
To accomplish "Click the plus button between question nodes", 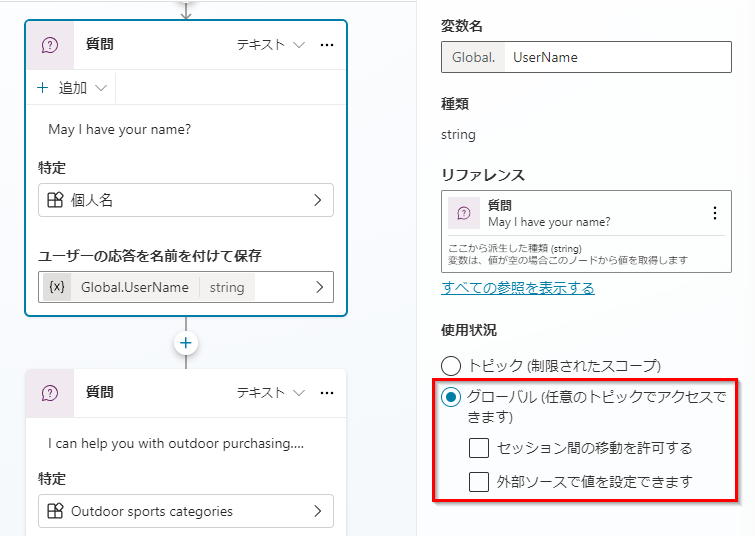I will click(186, 343).
